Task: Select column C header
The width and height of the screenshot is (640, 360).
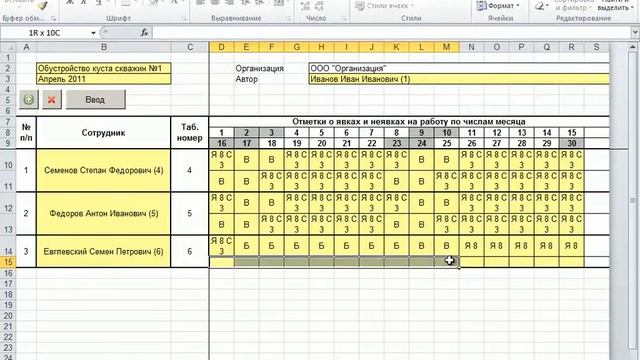Action: point(190,47)
